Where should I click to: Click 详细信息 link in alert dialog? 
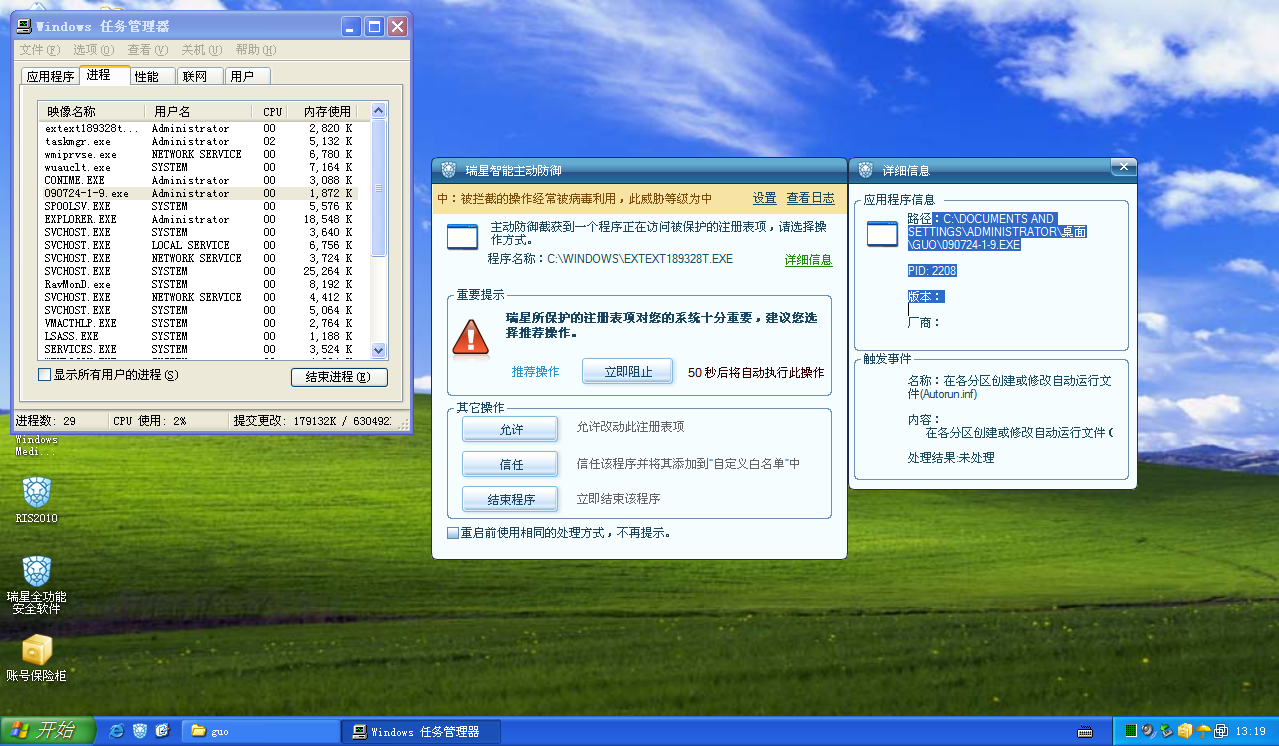coord(808,260)
